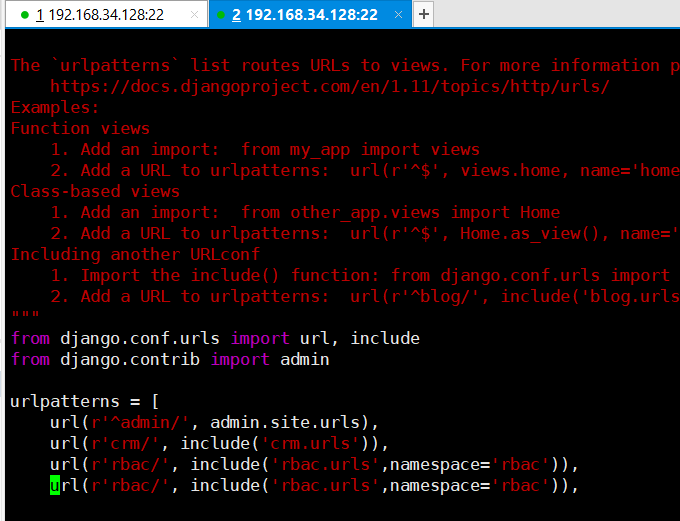Click the url r'^admin/' admin.site.urls line
The height and width of the screenshot is (521, 680).
coord(215,423)
